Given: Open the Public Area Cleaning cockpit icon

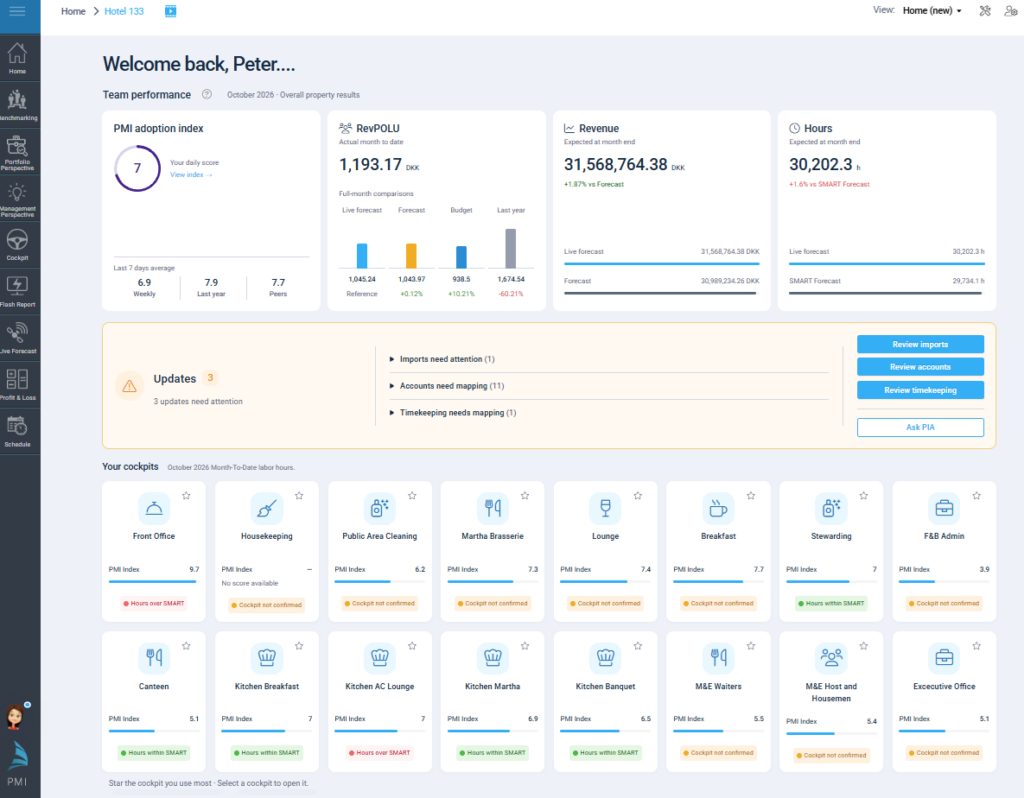Looking at the screenshot, I should tap(379, 508).
